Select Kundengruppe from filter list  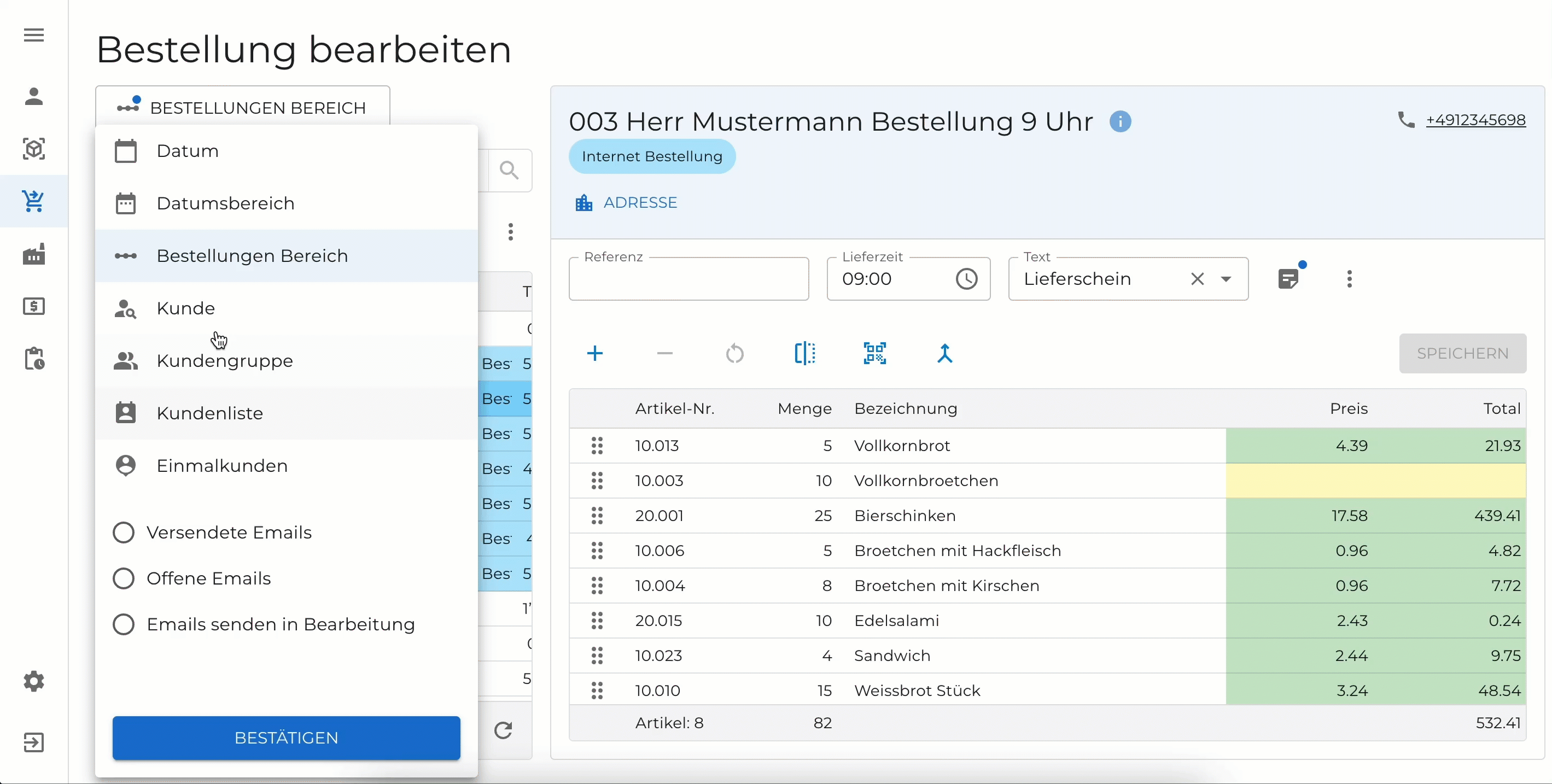point(225,360)
